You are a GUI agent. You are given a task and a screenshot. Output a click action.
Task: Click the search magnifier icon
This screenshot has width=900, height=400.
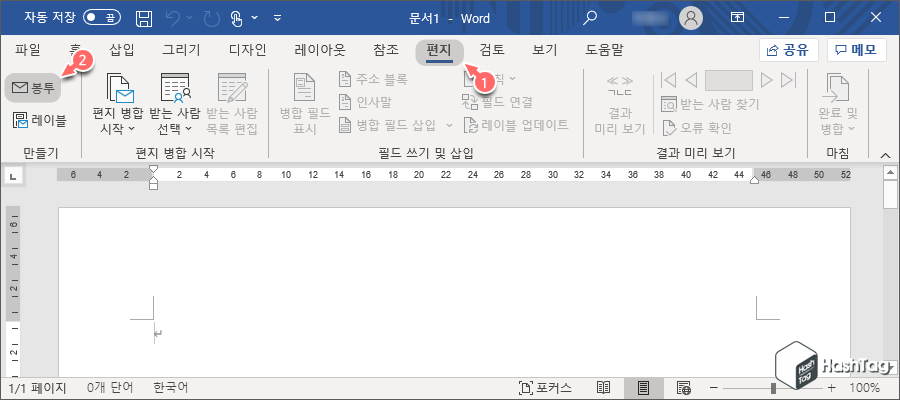(x=589, y=18)
